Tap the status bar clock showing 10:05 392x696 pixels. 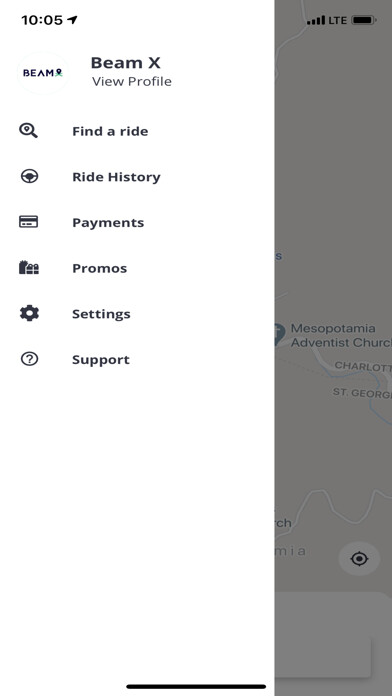(42, 20)
